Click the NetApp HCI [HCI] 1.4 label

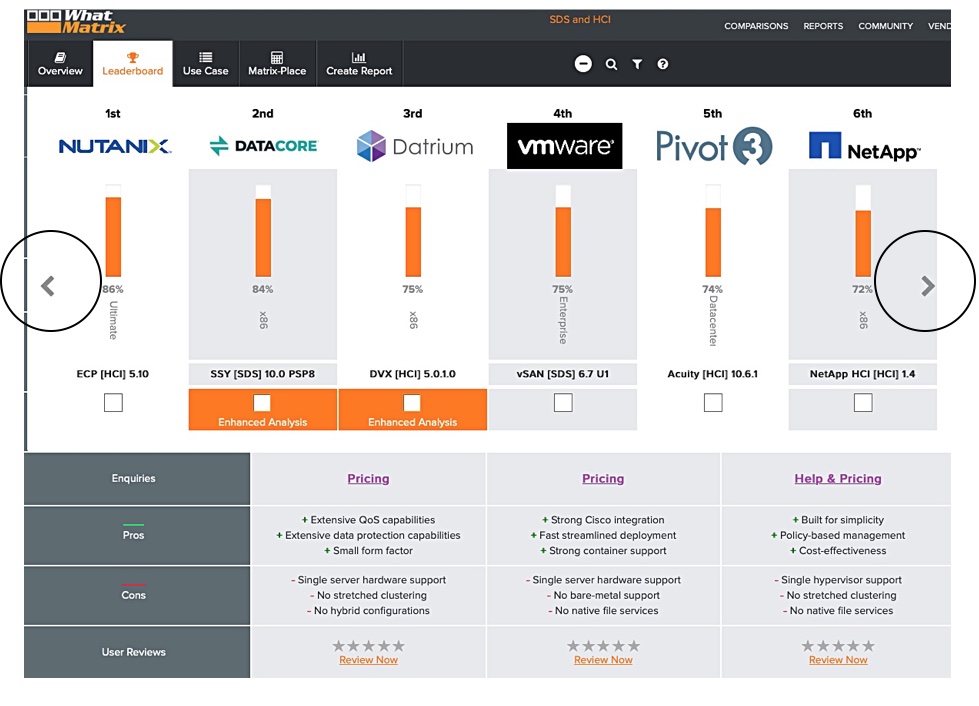click(862, 374)
